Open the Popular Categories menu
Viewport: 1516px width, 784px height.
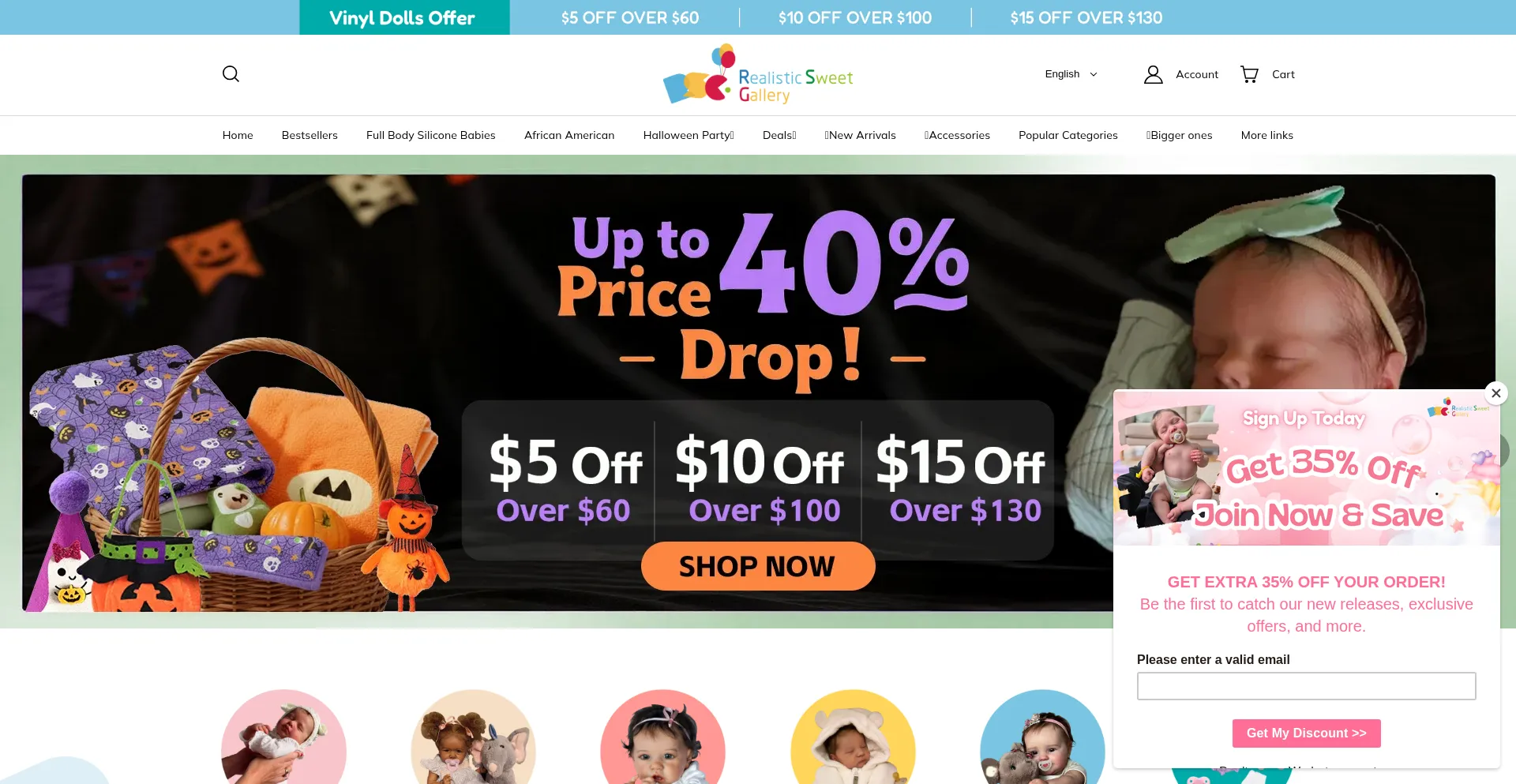[1068, 136]
